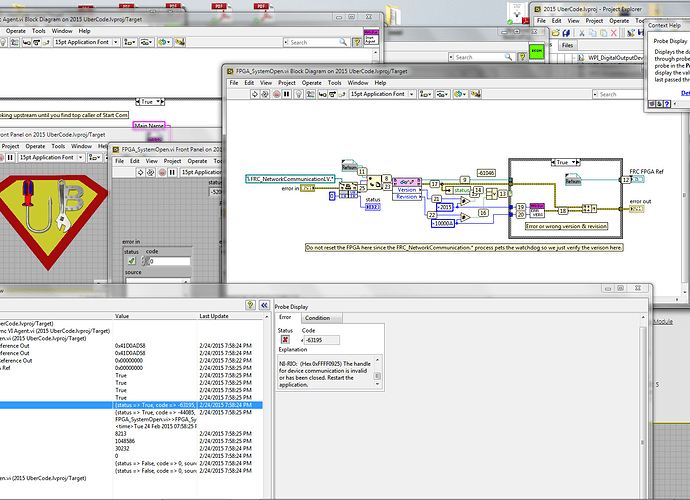Click Step Into in FPGA_SystemOpen block diagram
Screen dimensions: 690x500
click(322, 94)
